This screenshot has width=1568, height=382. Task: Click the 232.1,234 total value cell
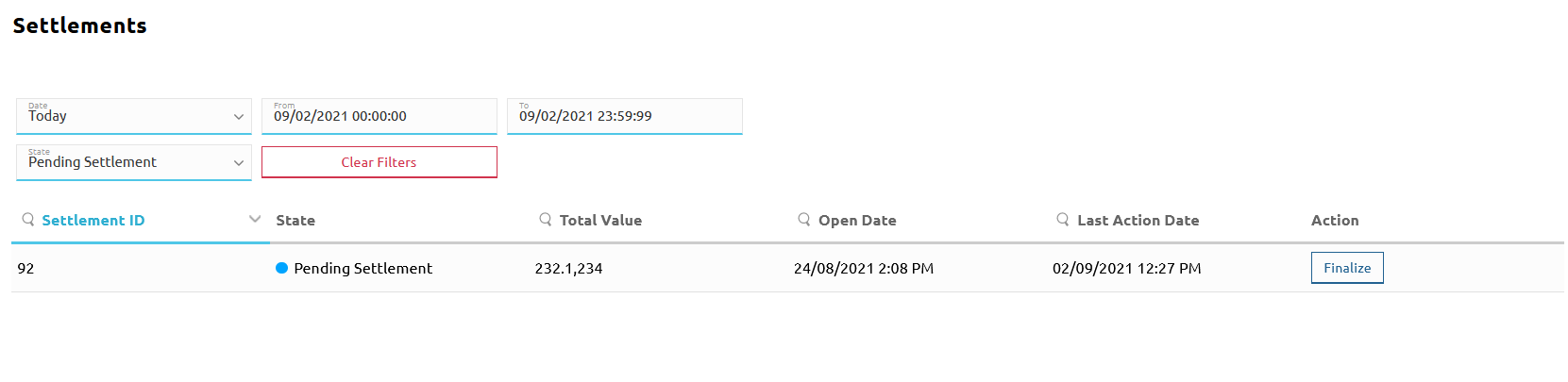coord(568,269)
